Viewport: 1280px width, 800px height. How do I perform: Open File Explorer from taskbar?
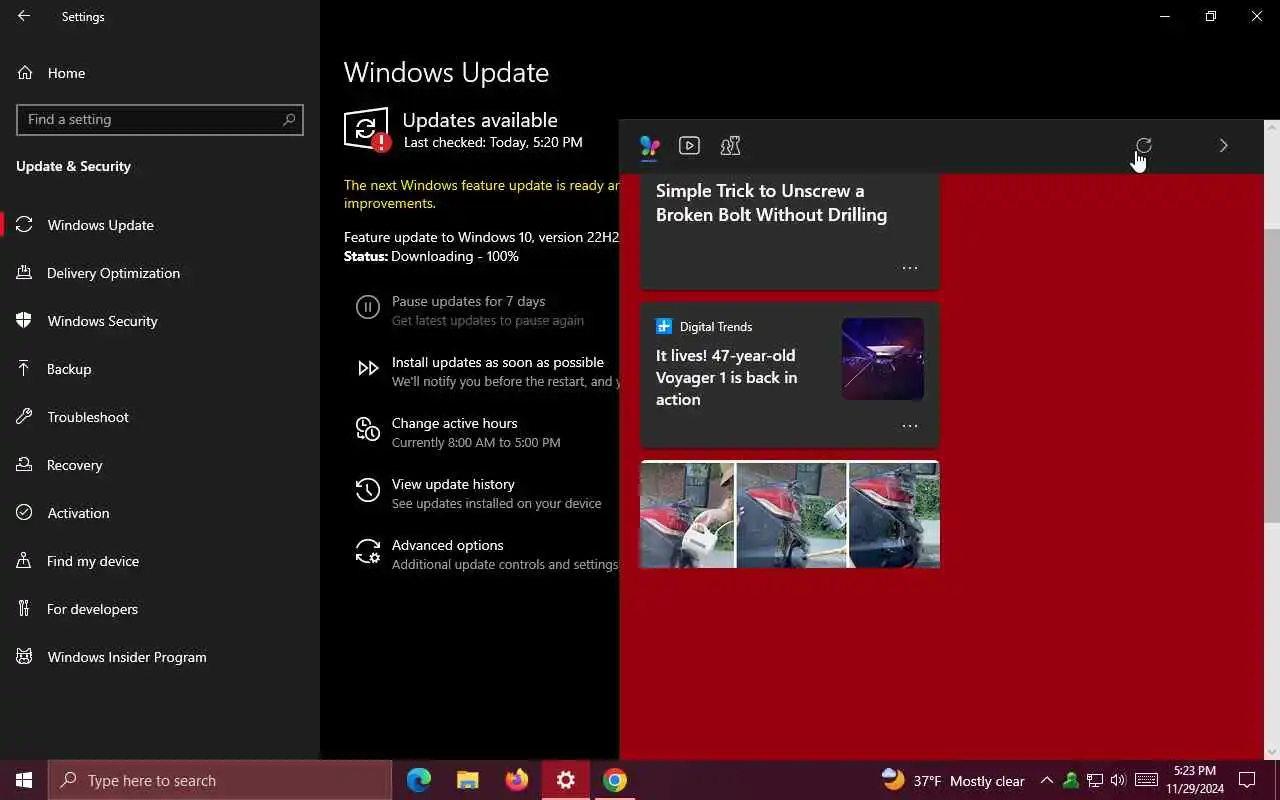click(468, 780)
